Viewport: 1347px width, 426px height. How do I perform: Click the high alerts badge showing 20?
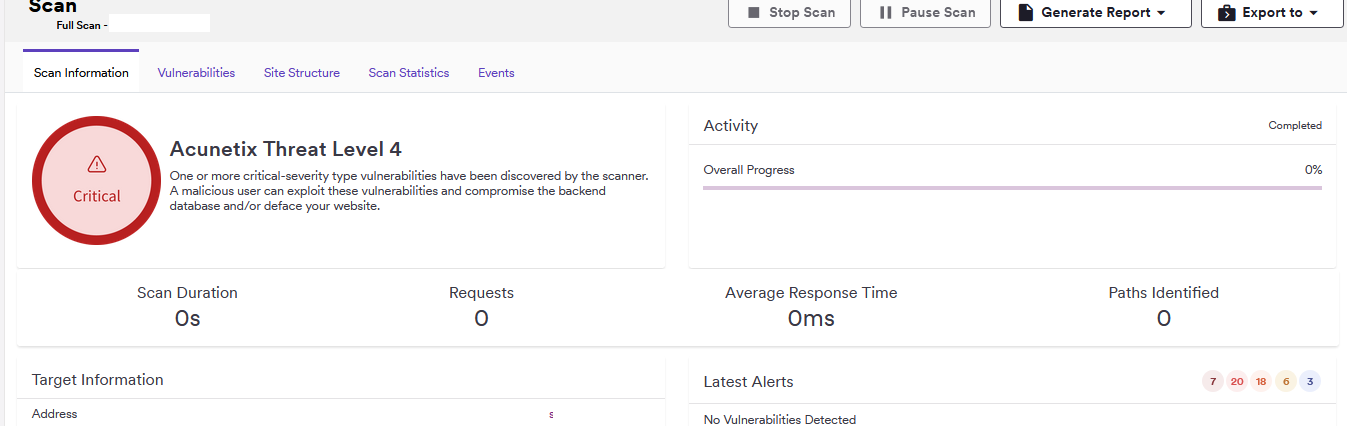coord(1237,382)
